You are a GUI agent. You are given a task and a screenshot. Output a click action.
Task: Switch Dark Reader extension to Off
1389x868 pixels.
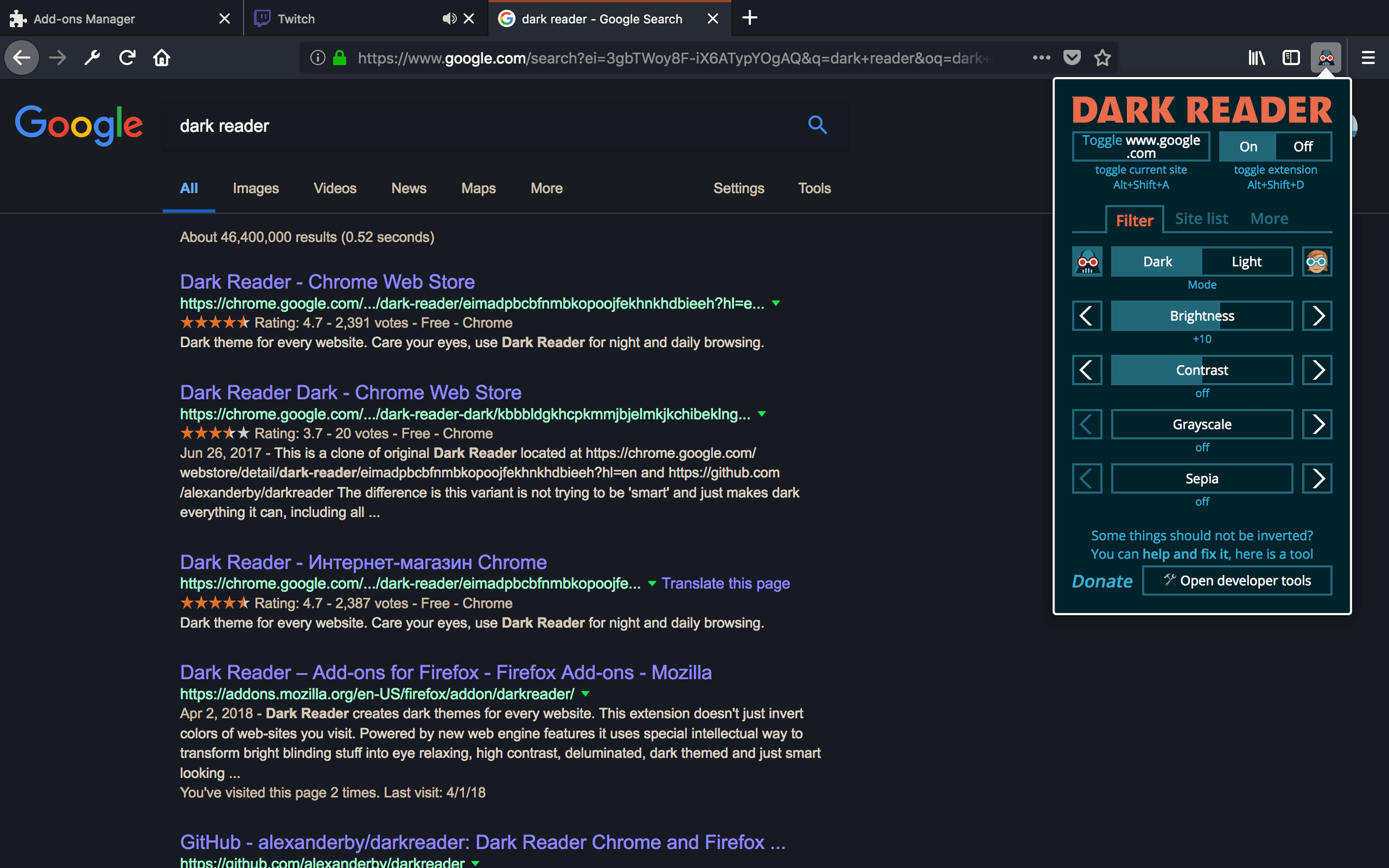click(1303, 146)
